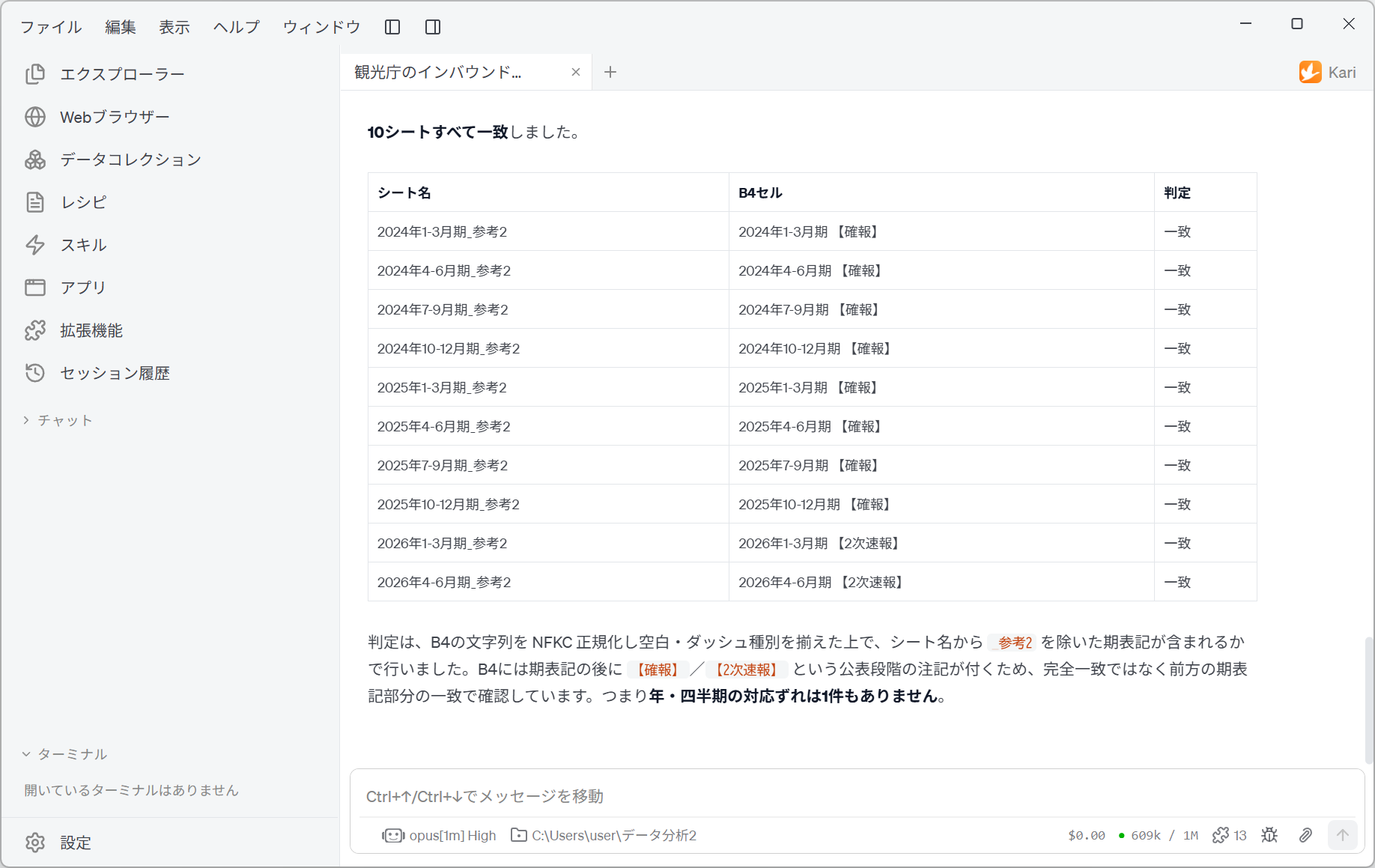This screenshot has height=868, width=1375.
Task: Click B4 cell 2026年1-3月期【2次速報】
Action: coord(941,543)
